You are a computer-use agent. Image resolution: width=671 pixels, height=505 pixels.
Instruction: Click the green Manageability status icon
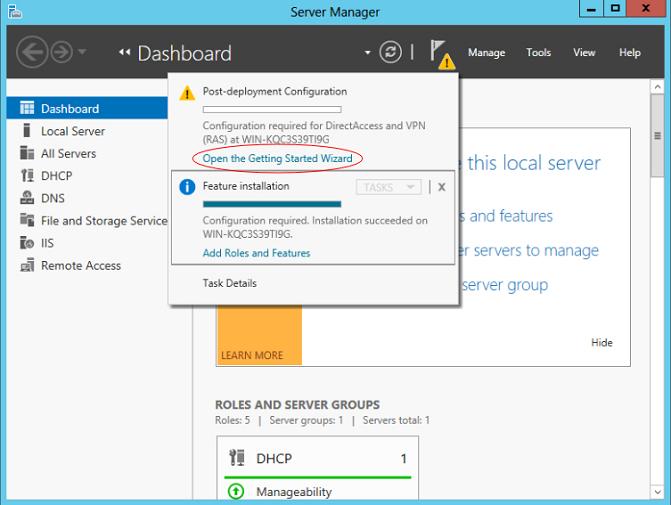pyautogui.click(x=236, y=492)
